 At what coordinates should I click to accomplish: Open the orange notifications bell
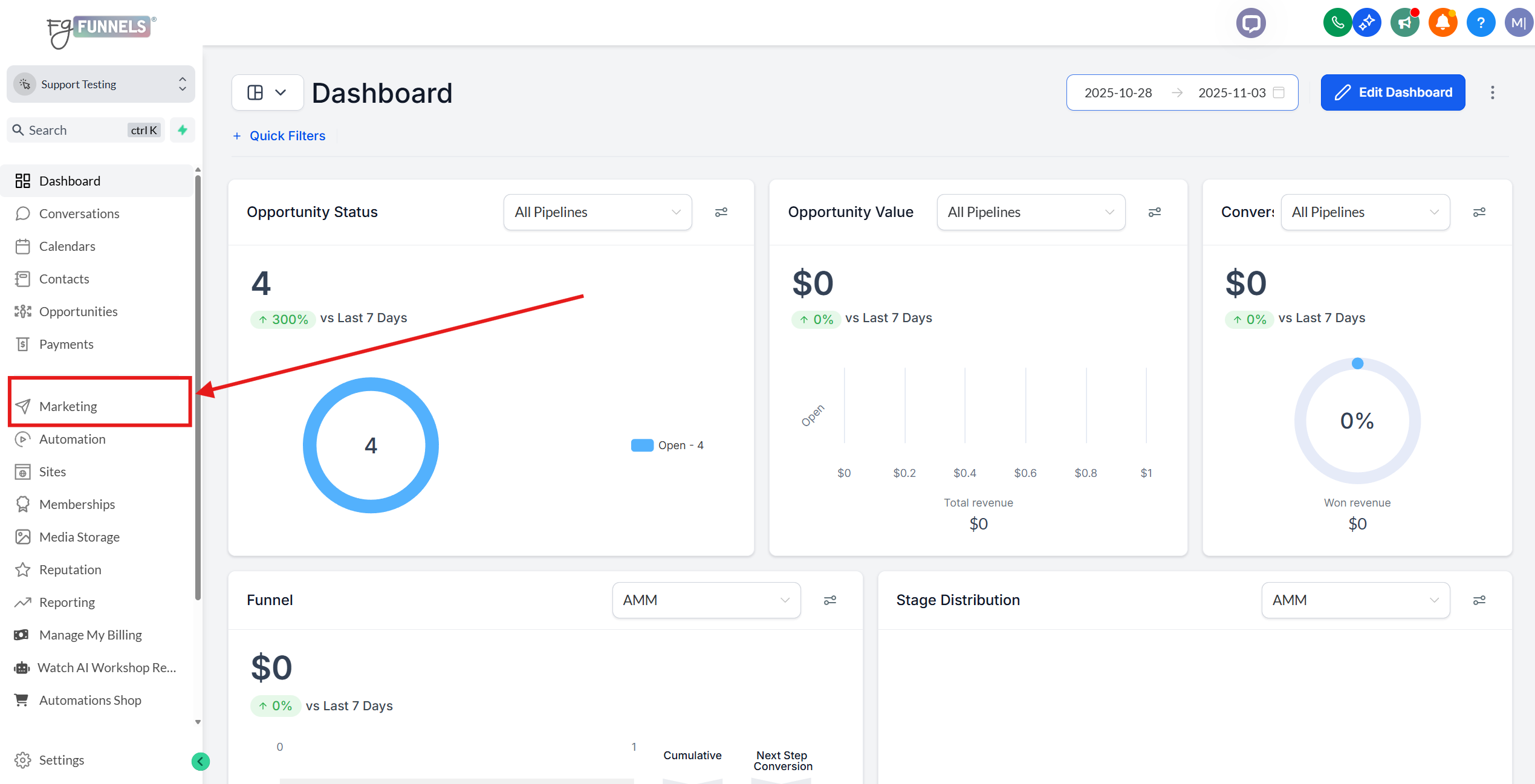[x=1443, y=24]
